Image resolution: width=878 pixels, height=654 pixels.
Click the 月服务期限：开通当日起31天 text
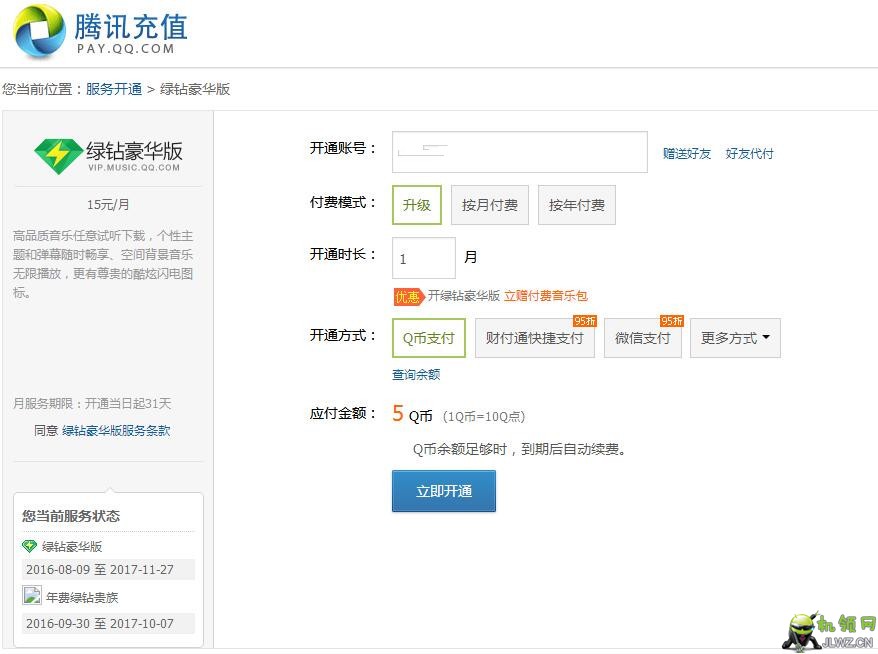tap(92, 404)
